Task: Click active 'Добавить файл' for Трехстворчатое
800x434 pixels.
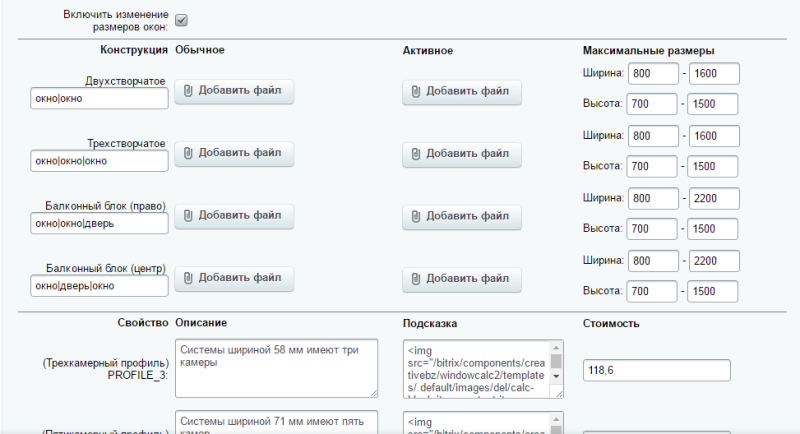Action: pos(462,153)
